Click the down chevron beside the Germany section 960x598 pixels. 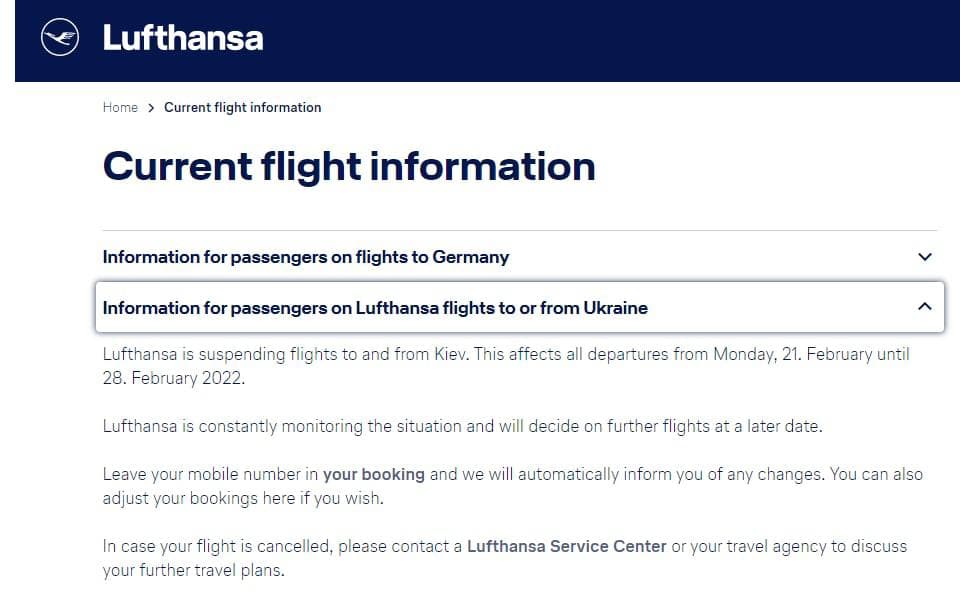924,257
